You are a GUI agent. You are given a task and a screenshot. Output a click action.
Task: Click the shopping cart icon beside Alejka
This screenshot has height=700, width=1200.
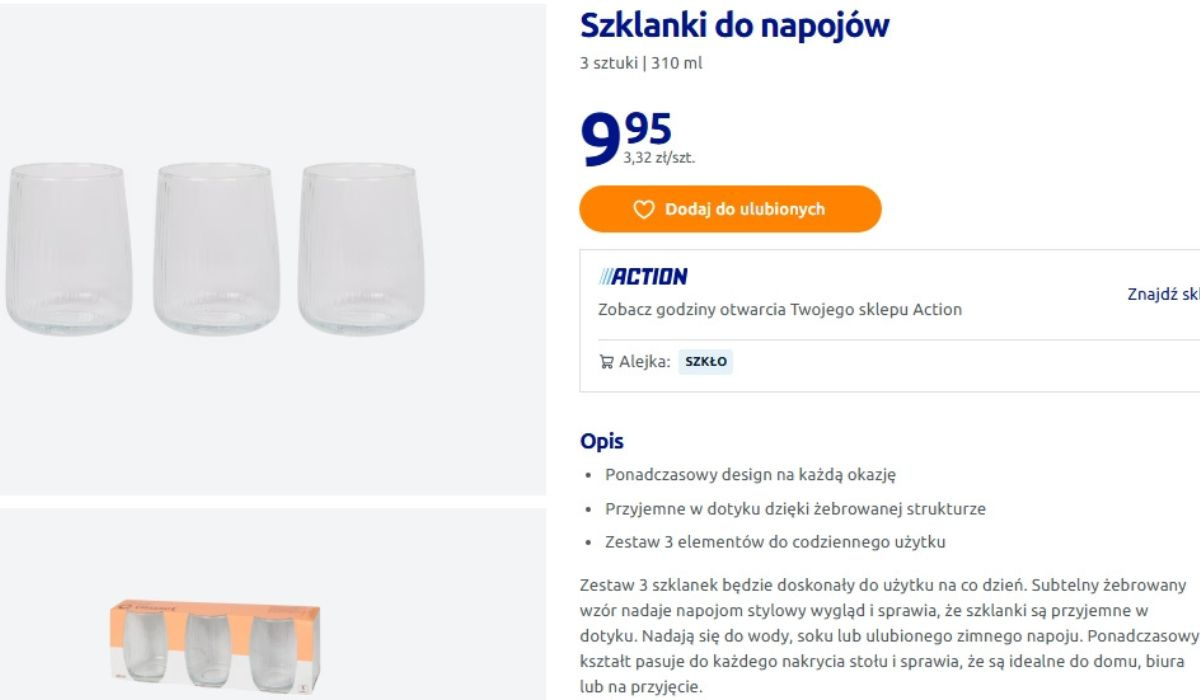click(x=606, y=362)
